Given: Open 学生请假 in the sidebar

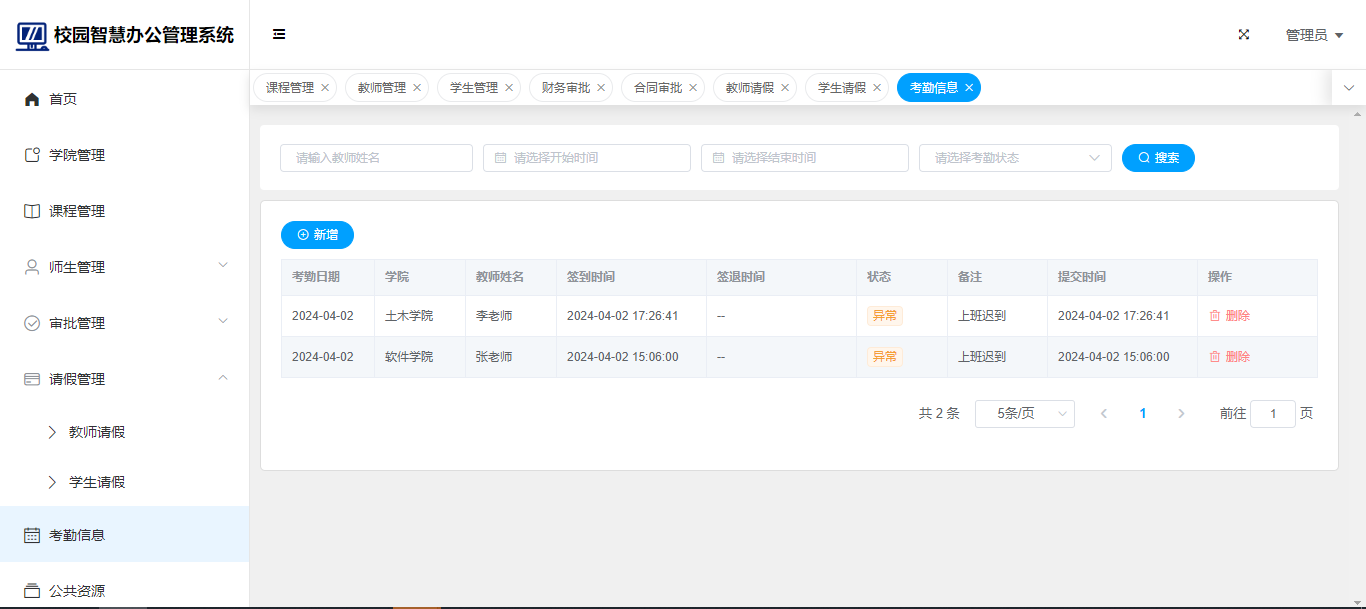Looking at the screenshot, I should (x=97, y=482).
